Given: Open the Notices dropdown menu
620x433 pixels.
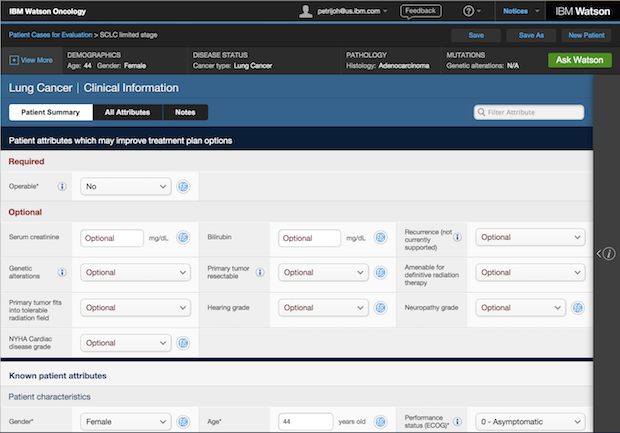Looking at the screenshot, I should [520, 11].
